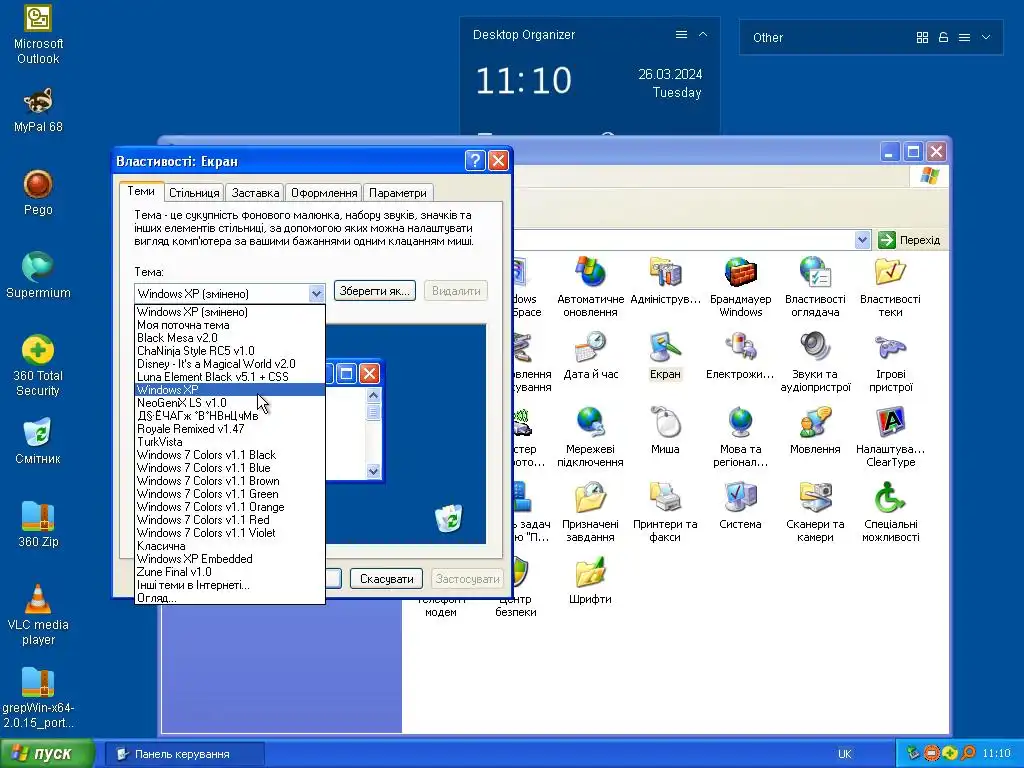Toggle the Other widget lock icon
This screenshot has width=1024, height=768.
coord(943,38)
